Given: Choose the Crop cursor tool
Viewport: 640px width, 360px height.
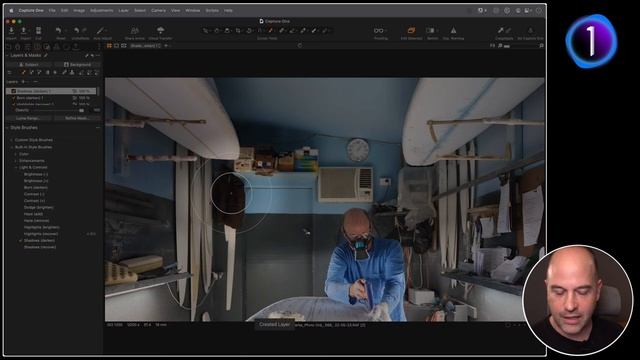Looking at the screenshot, I should 238,31.
